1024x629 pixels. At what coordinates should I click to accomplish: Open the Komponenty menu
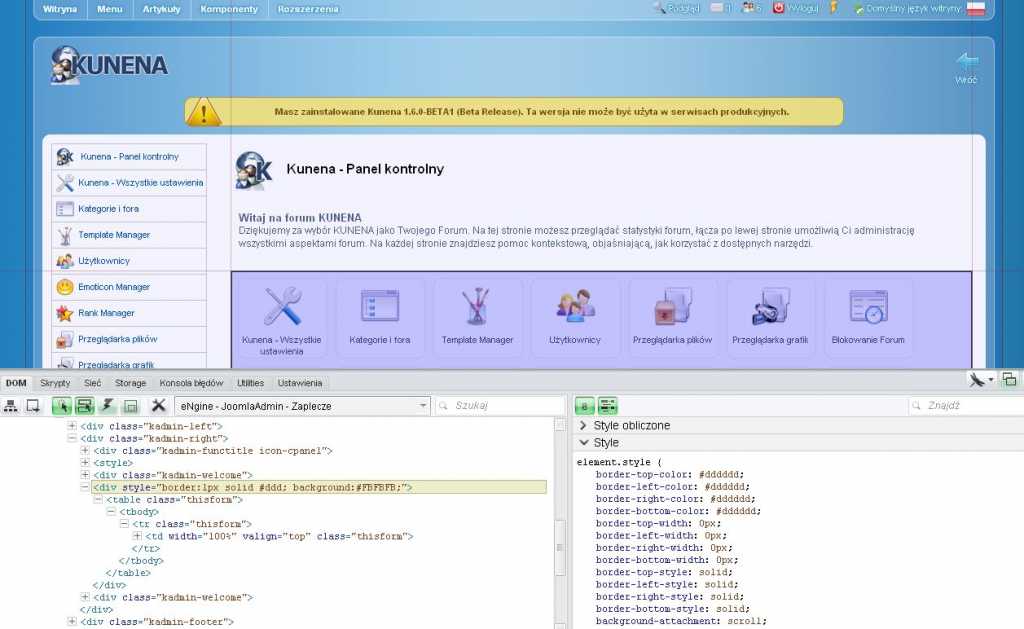[228, 9]
